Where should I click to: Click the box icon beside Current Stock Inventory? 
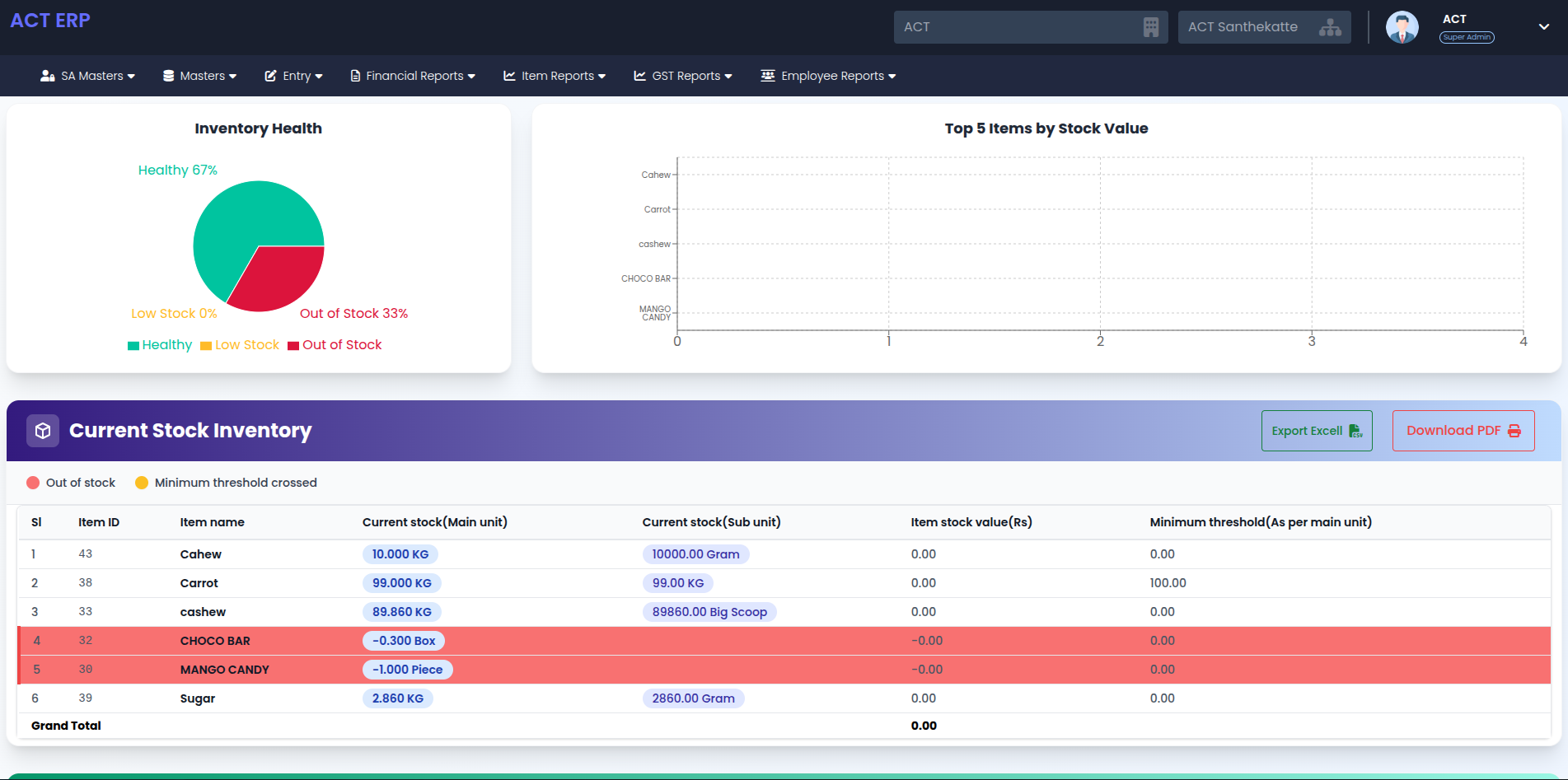point(43,431)
